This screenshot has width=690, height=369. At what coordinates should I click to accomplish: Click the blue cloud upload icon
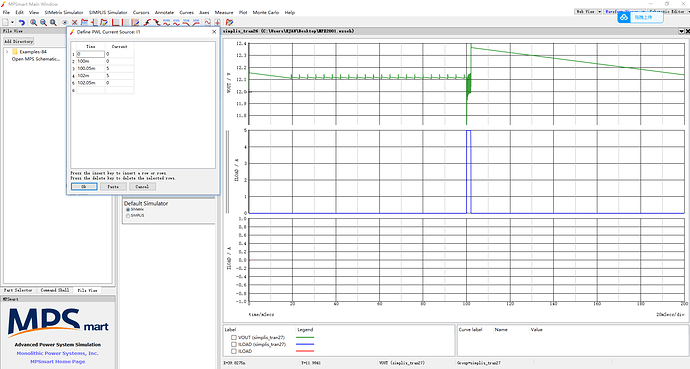click(624, 17)
